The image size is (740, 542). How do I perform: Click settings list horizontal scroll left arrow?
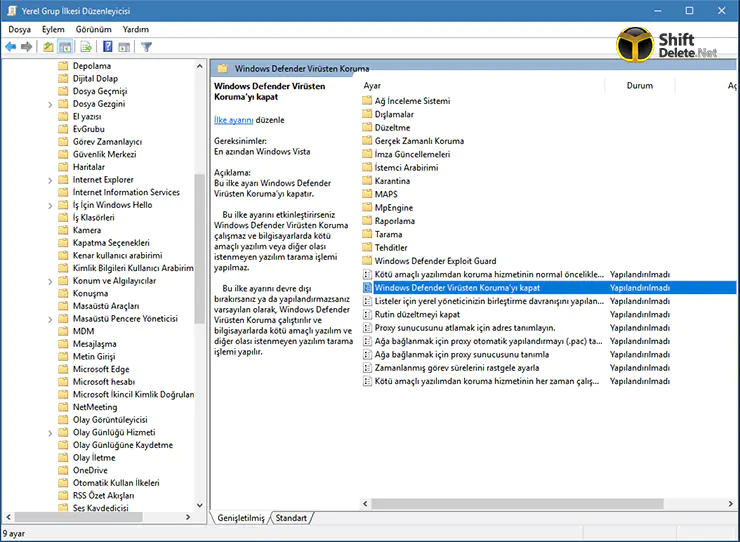tap(365, 504)
